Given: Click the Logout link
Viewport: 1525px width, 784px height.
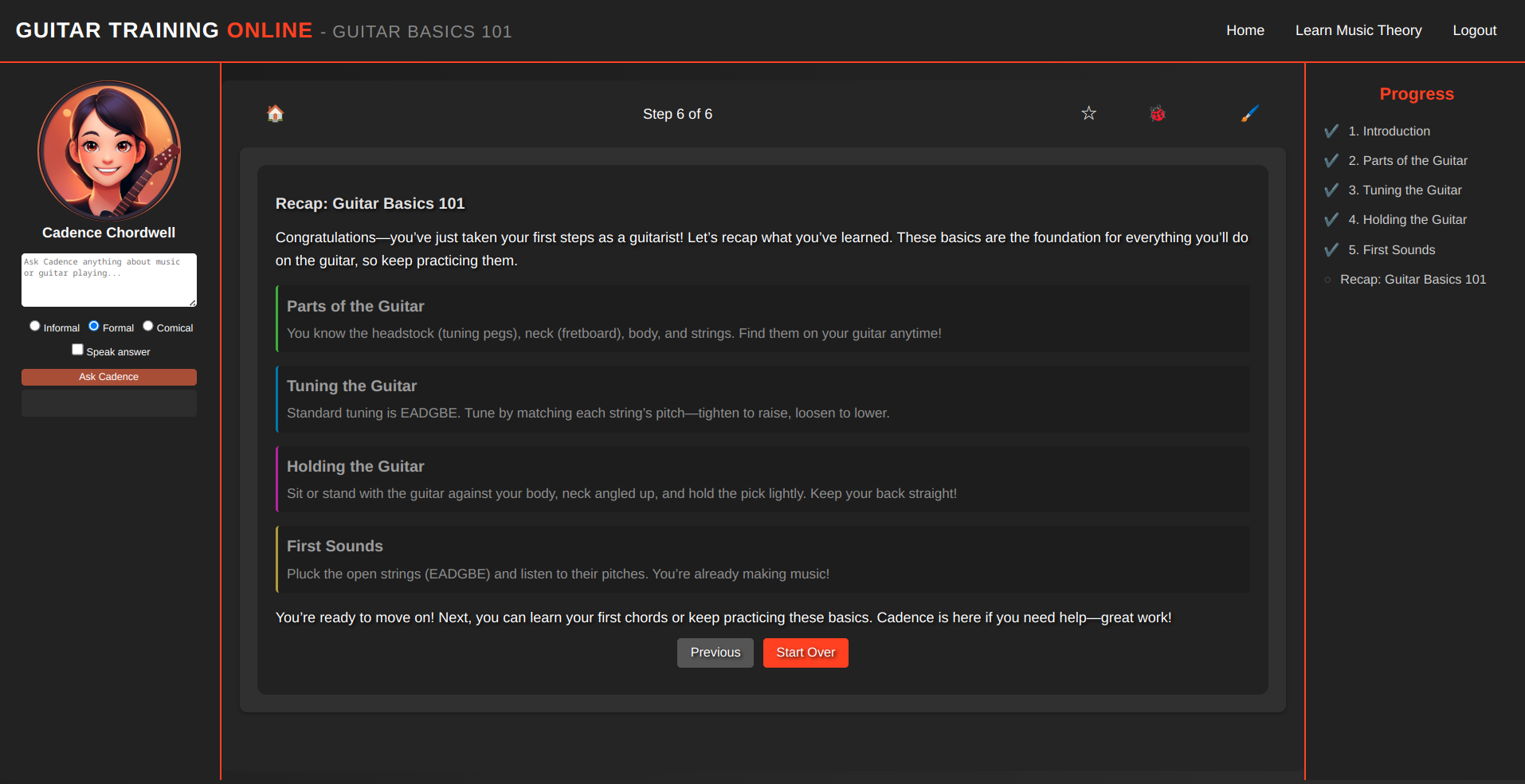Looking at the screenshot, I should (1474, 30).
